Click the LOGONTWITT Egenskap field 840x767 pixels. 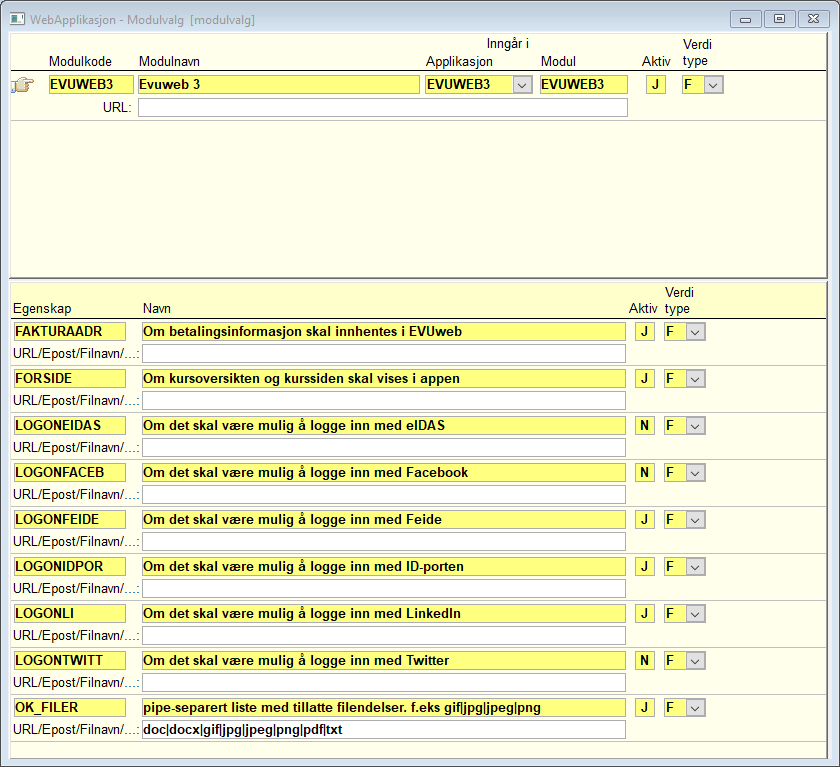pos(70,660)
